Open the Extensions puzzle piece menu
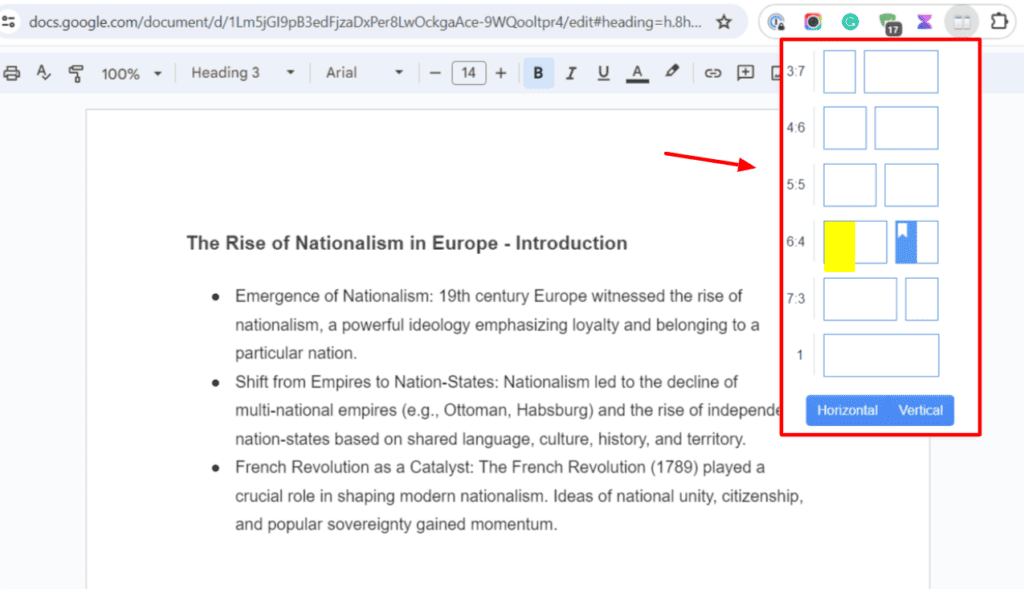 click(998, 21)
